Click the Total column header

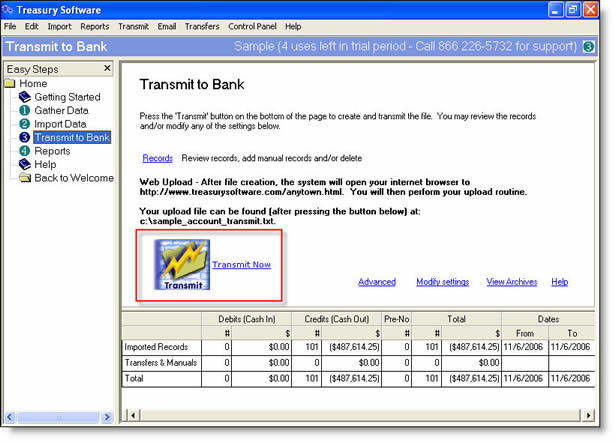coord(456,319)
